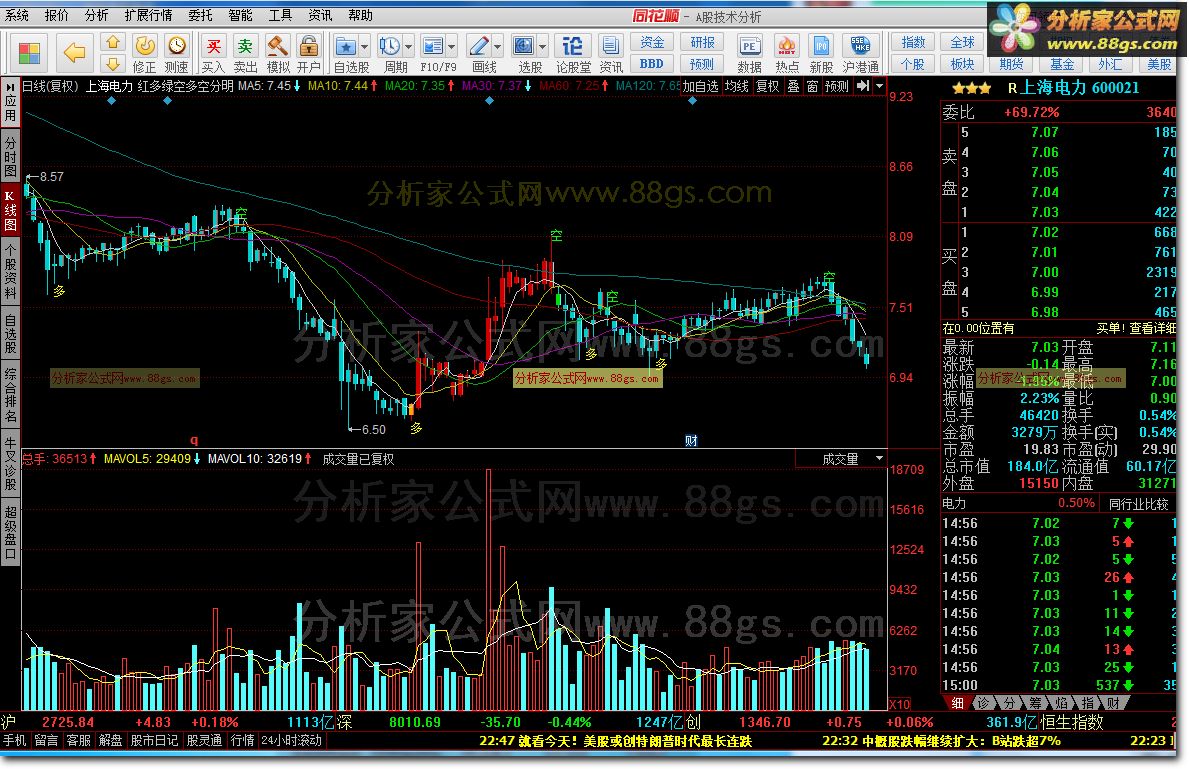Open the 综合排名 side tab

pyautogui.click(x=10, y=395)
